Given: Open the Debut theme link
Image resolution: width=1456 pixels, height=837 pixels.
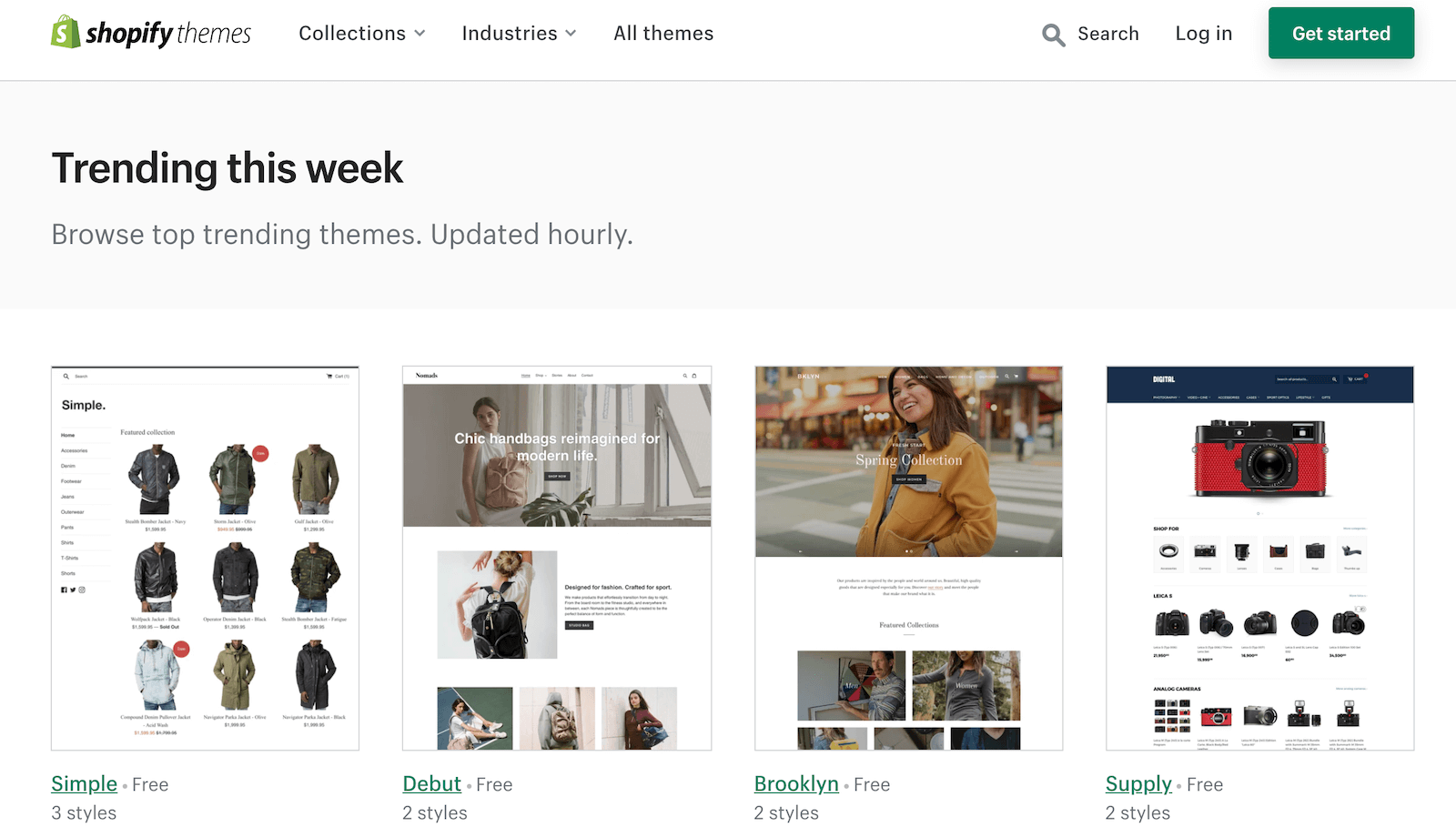Looking at the screenshot, I should coord(431,783).
